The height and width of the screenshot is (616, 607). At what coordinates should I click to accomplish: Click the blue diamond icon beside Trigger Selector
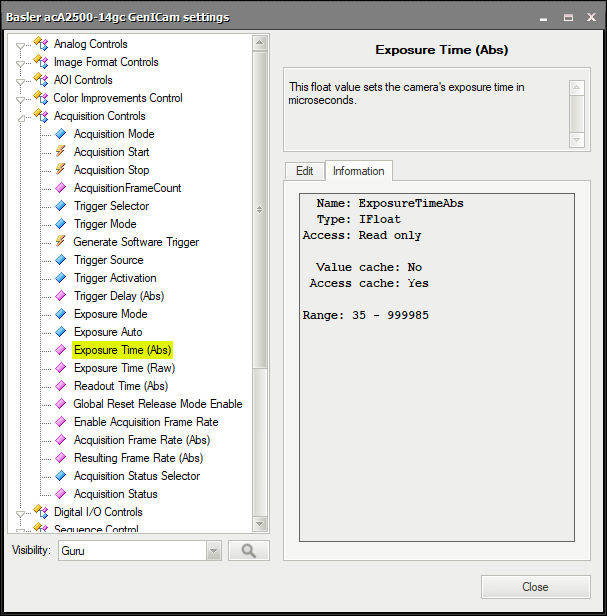click(61, 206)
